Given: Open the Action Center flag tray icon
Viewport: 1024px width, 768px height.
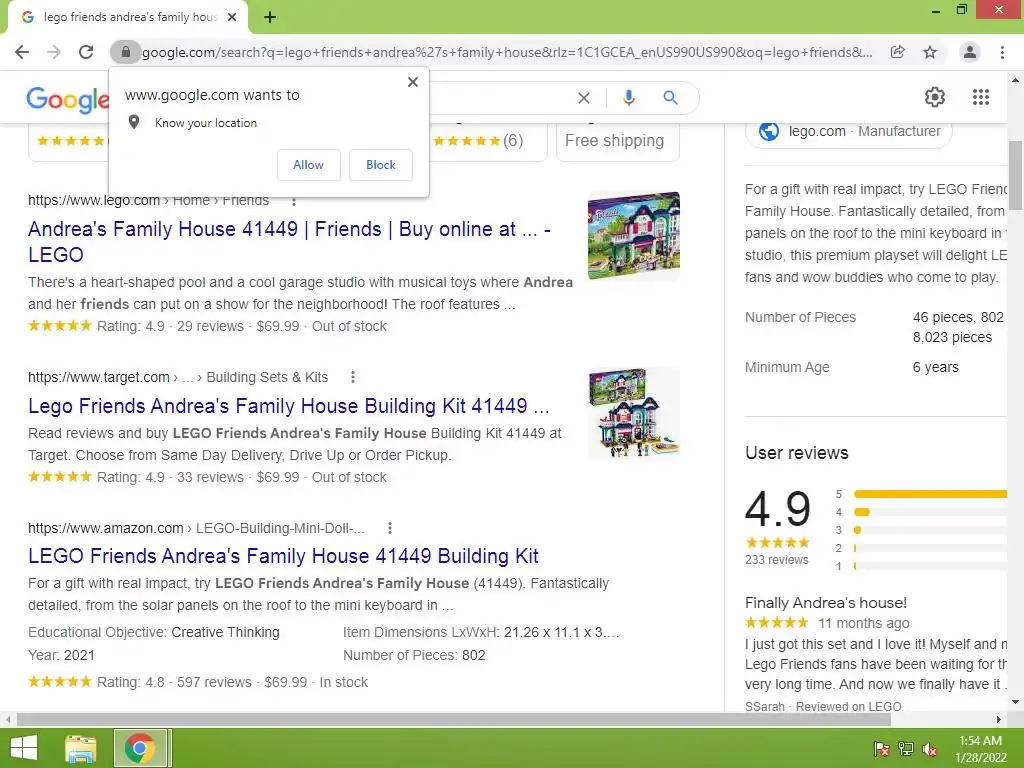Looking at the screenshot, I should (x=882, y=749).
